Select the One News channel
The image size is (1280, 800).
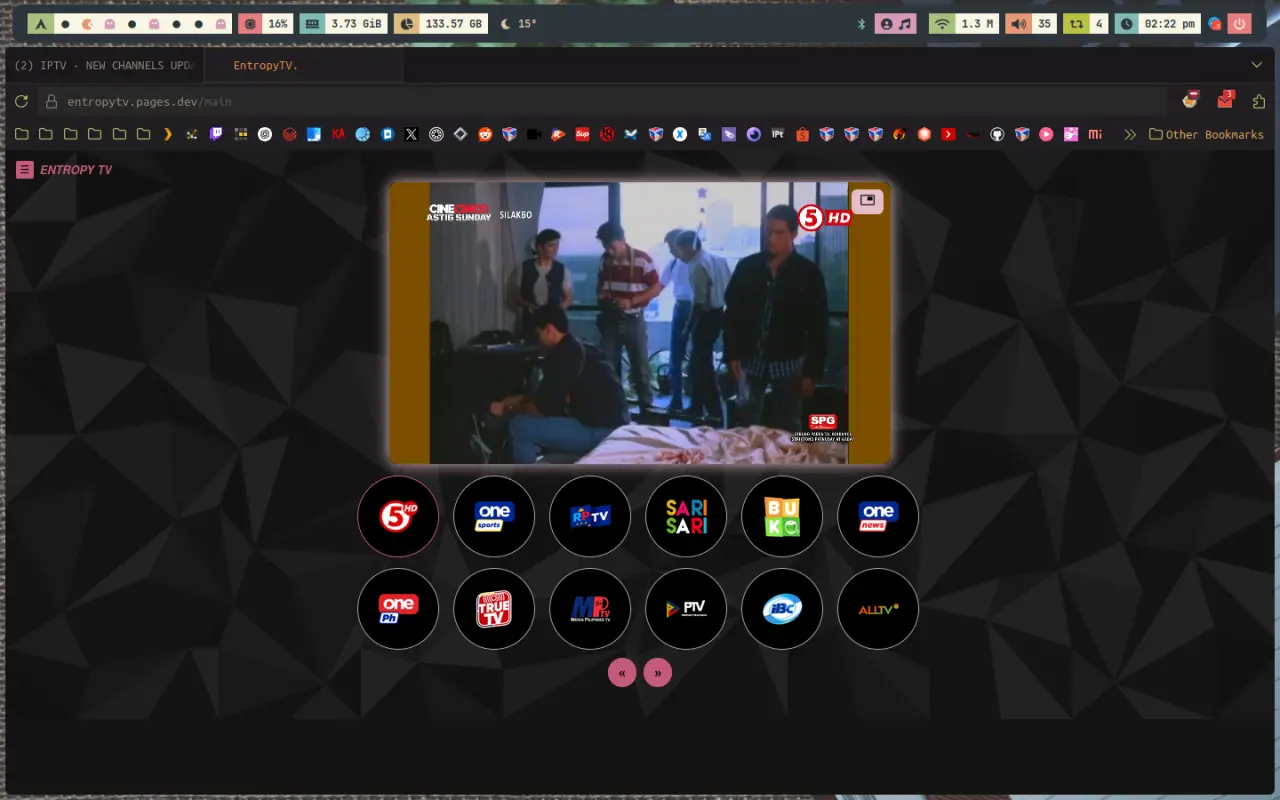(878, 516)
